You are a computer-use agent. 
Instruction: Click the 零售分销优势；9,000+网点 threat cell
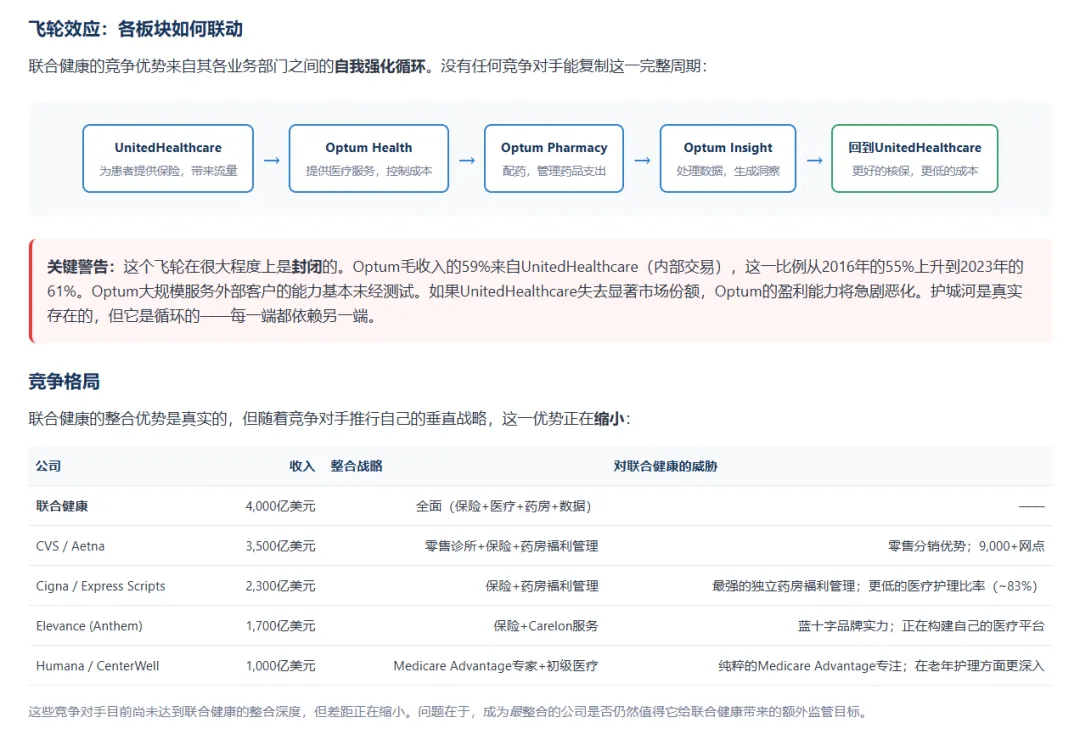pos(966,546)
